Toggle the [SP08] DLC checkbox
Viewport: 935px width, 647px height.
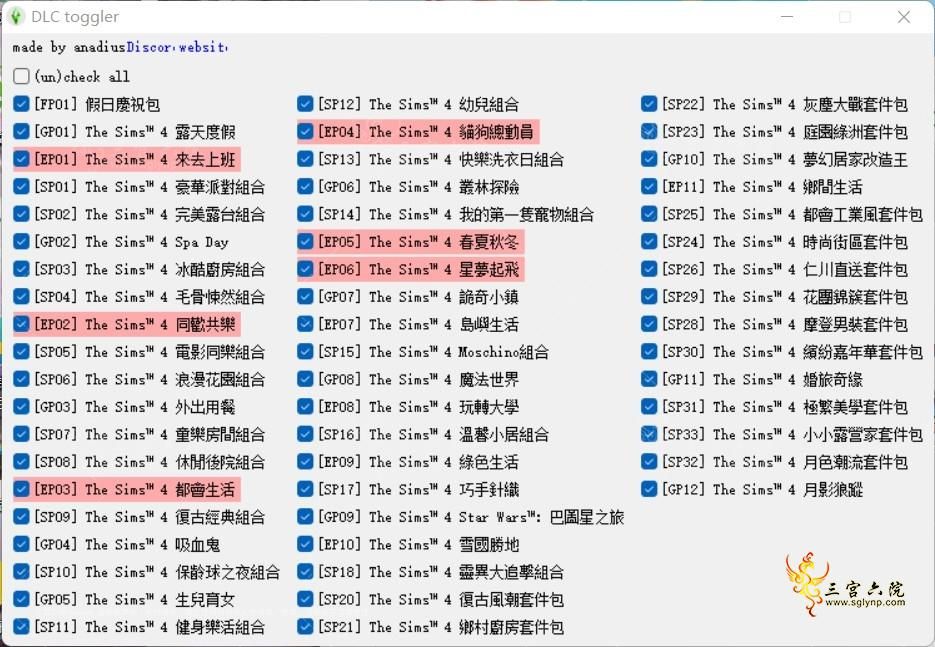click(x=21, y=462)
